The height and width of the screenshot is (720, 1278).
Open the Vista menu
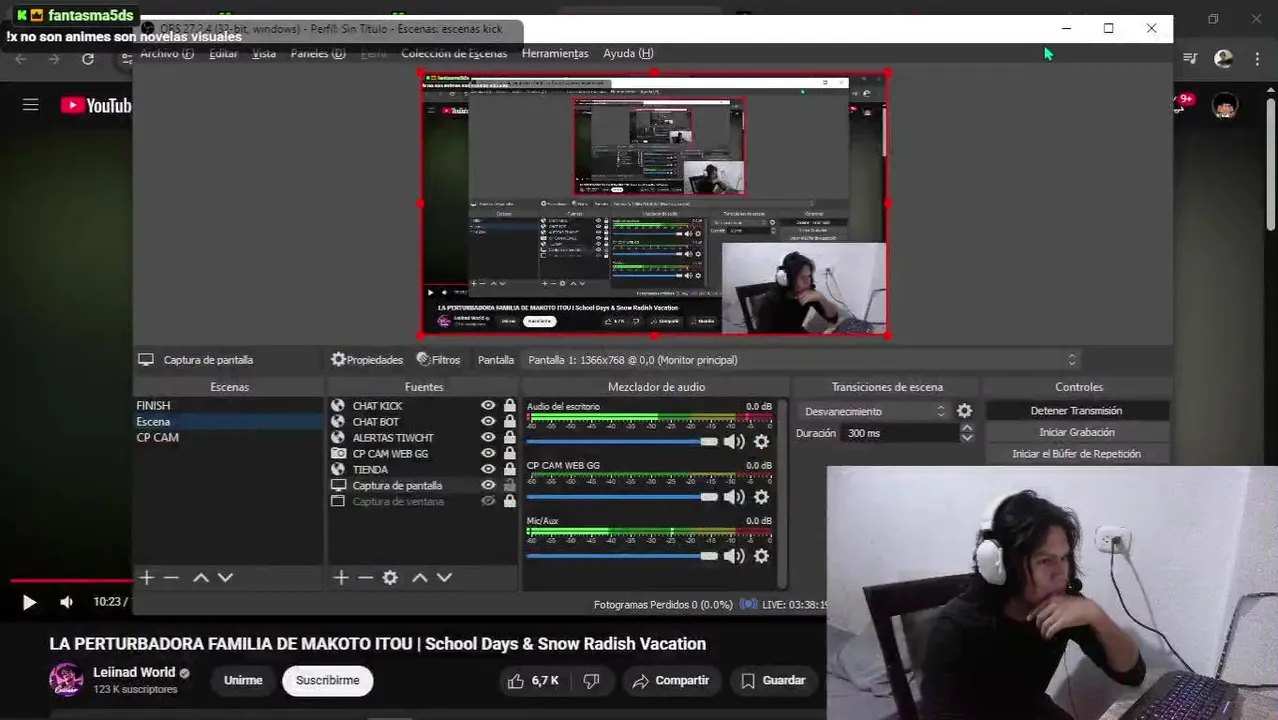click(x=264, y=53)
